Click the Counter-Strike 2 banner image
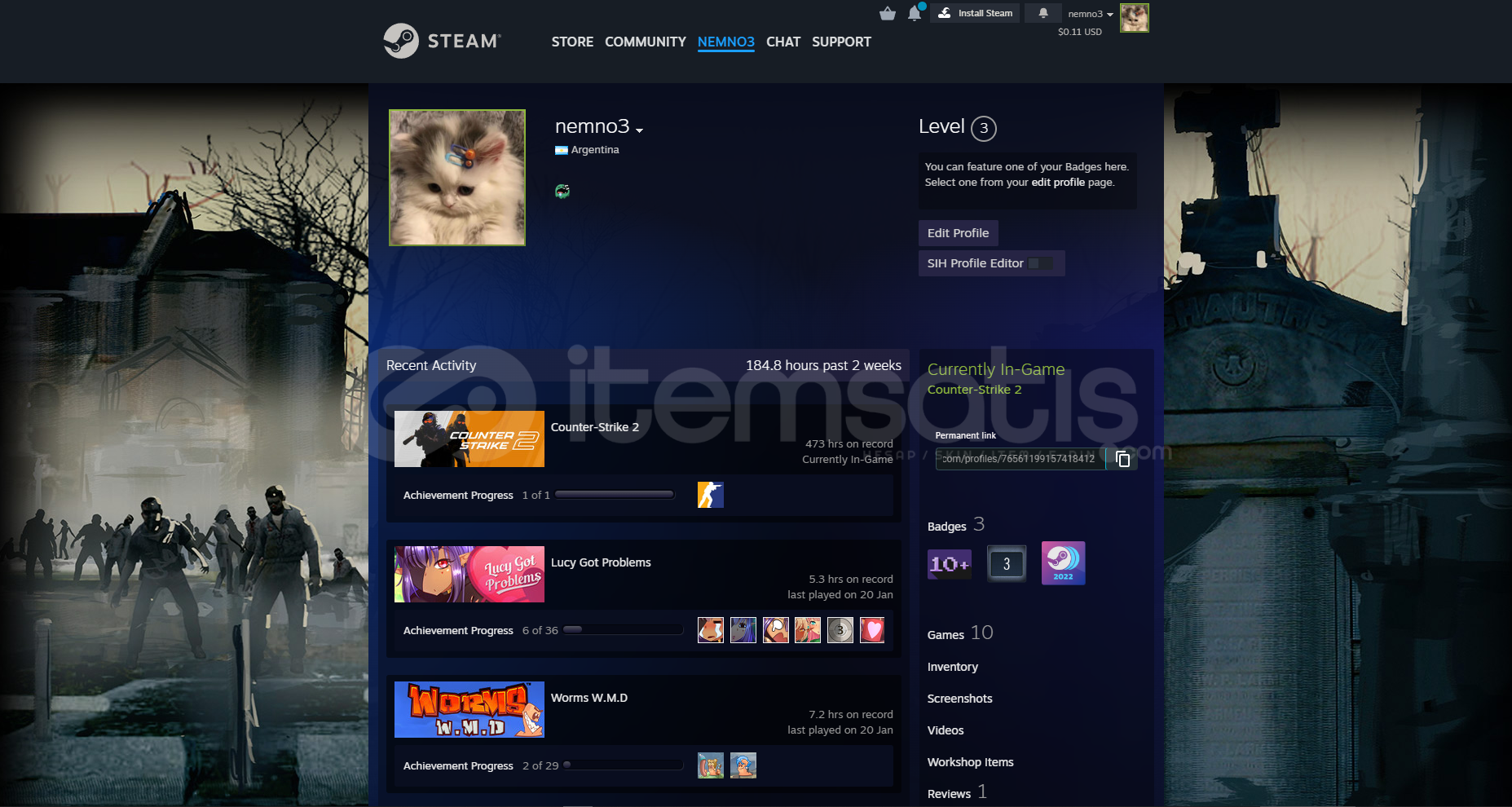The image size is (1512, 807). [469, 439]
